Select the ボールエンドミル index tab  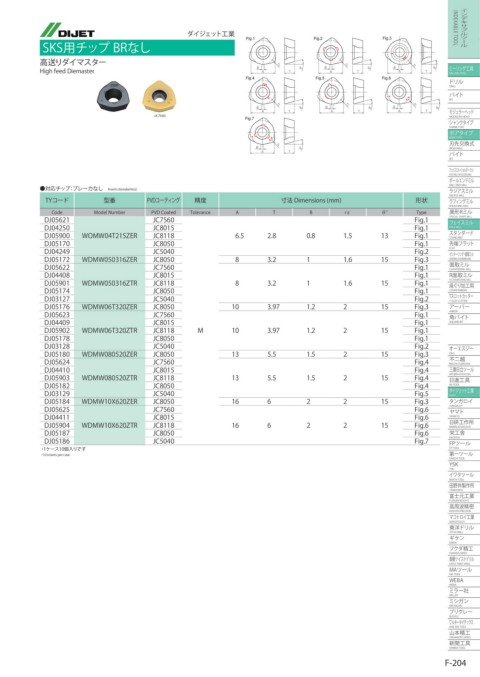(464, 181)
